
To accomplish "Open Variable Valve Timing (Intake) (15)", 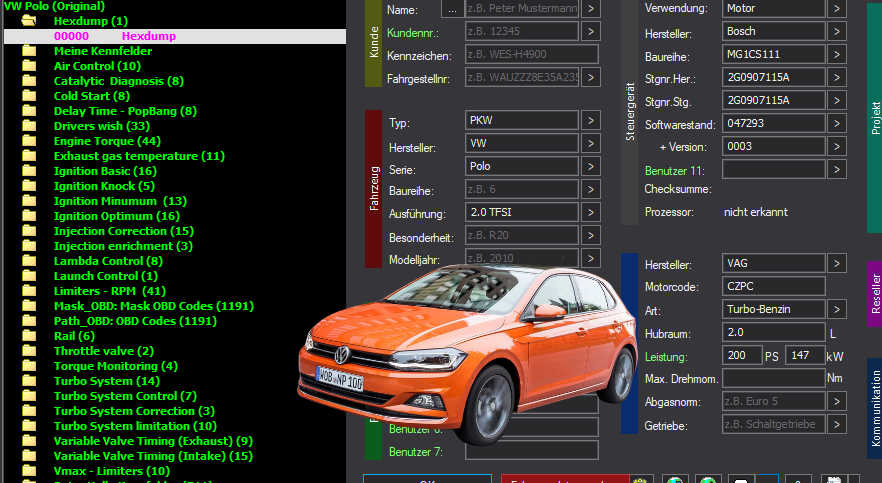I will (x=153, y=456).
